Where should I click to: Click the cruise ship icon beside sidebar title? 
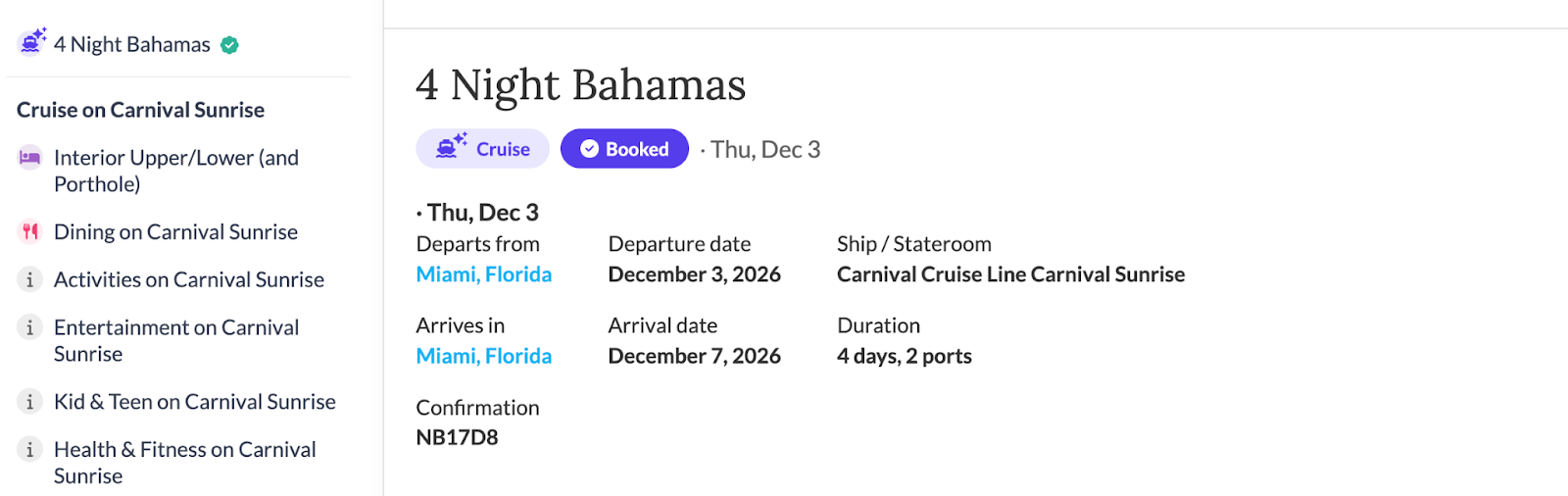31,42
